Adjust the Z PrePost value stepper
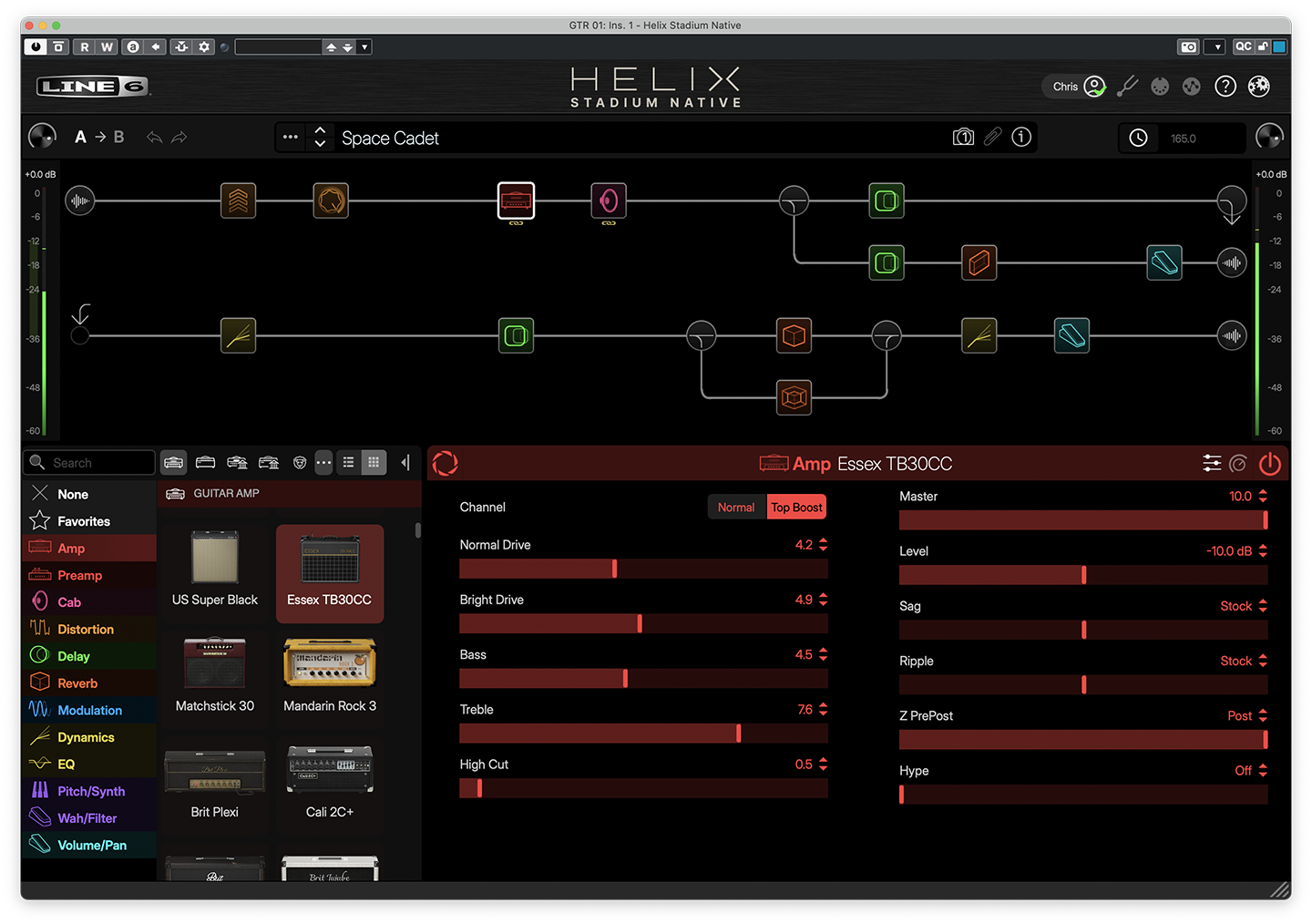This screenshot has width=1312, height=924. [1263, 715]
